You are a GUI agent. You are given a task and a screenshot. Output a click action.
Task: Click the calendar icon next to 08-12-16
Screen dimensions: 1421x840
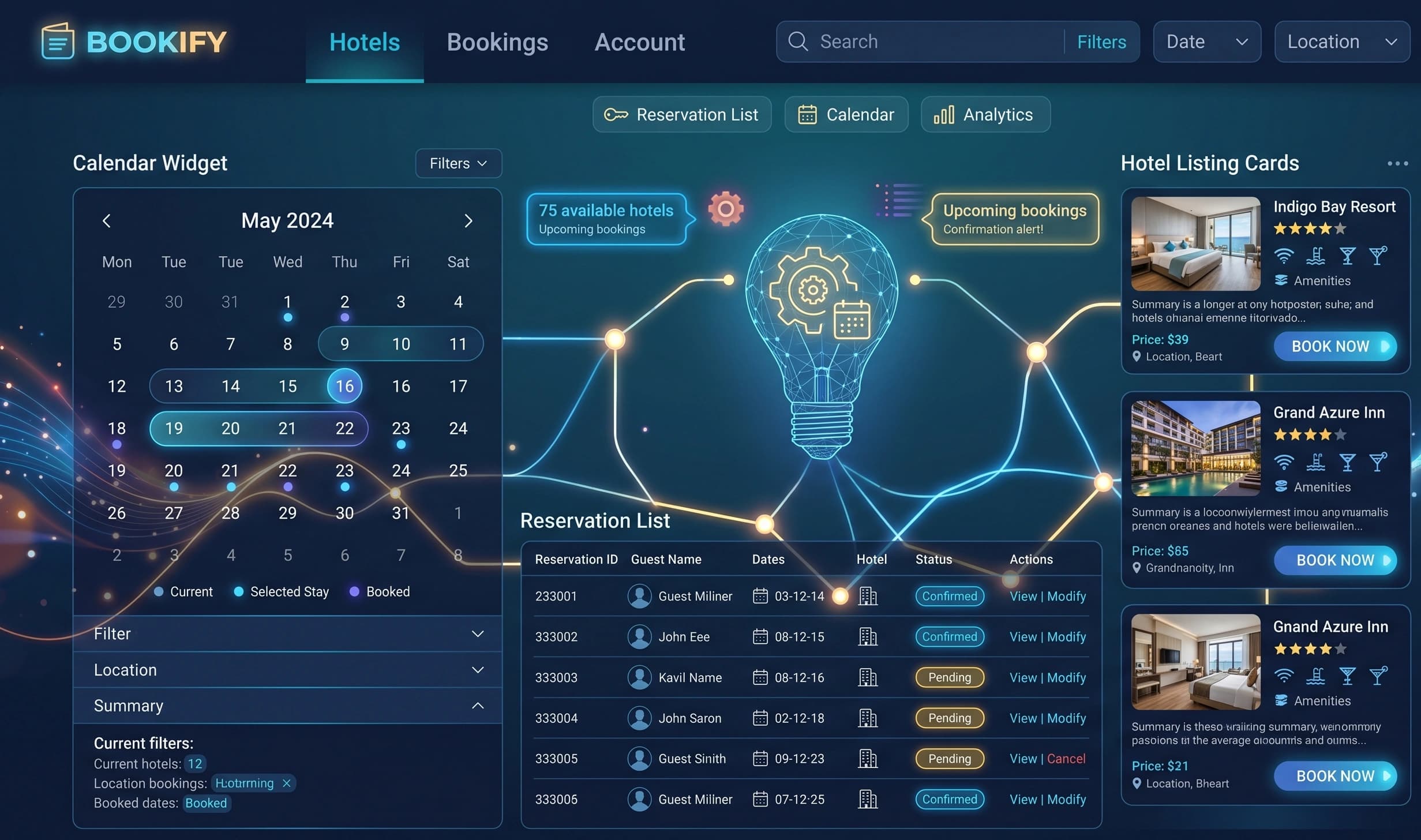tap(760, 677)
